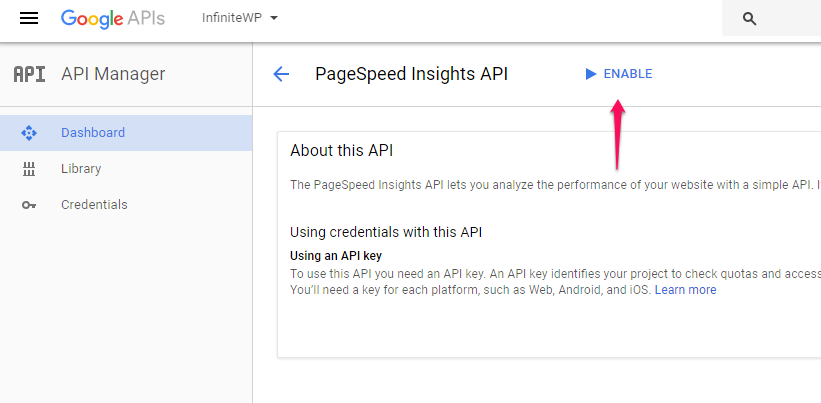The height and width of the screenshot is (403, 821).
Task: Click the API Manager logo icon
Action: tap(29, 74)
